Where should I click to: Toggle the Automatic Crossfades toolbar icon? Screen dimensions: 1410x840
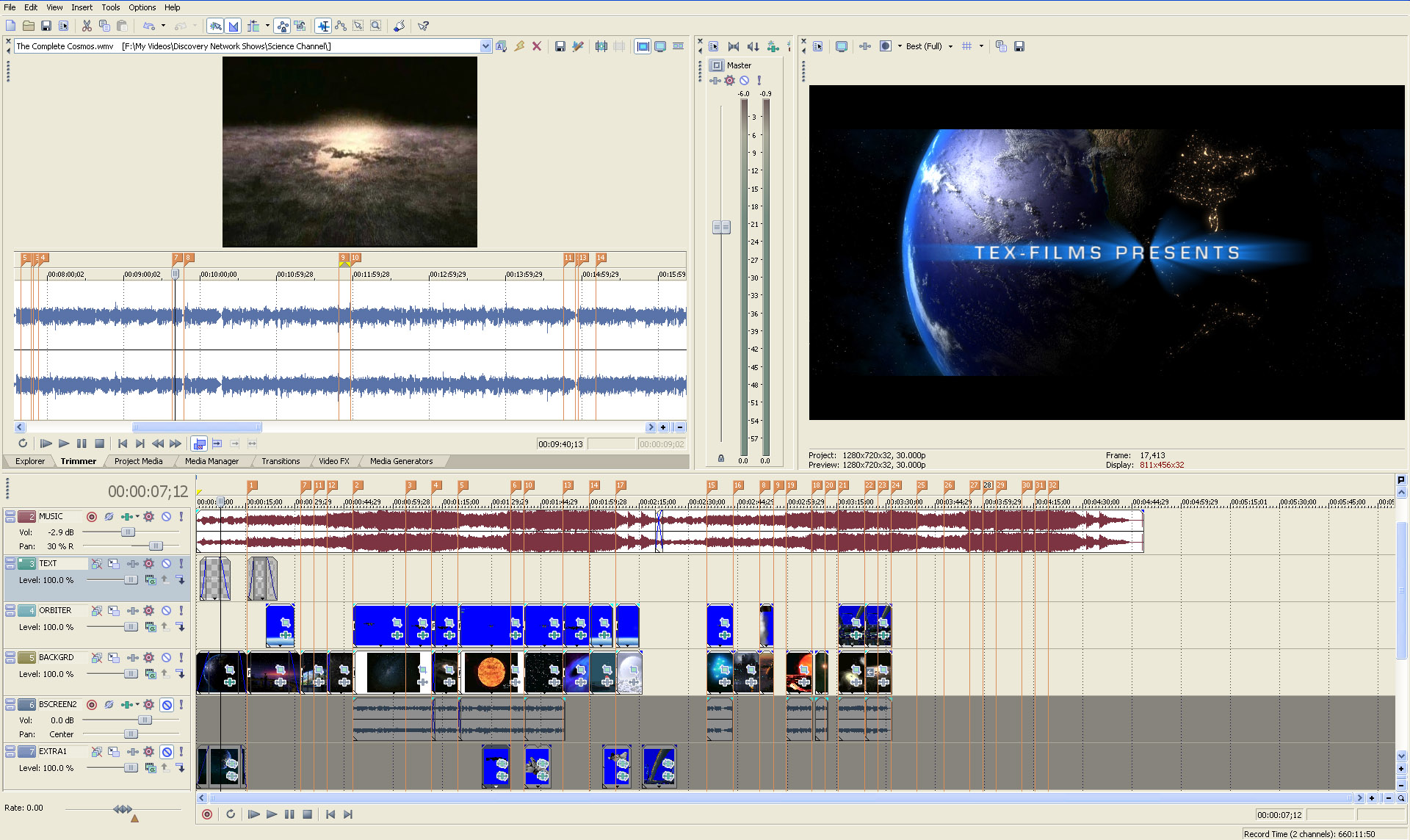click(234, 26)
